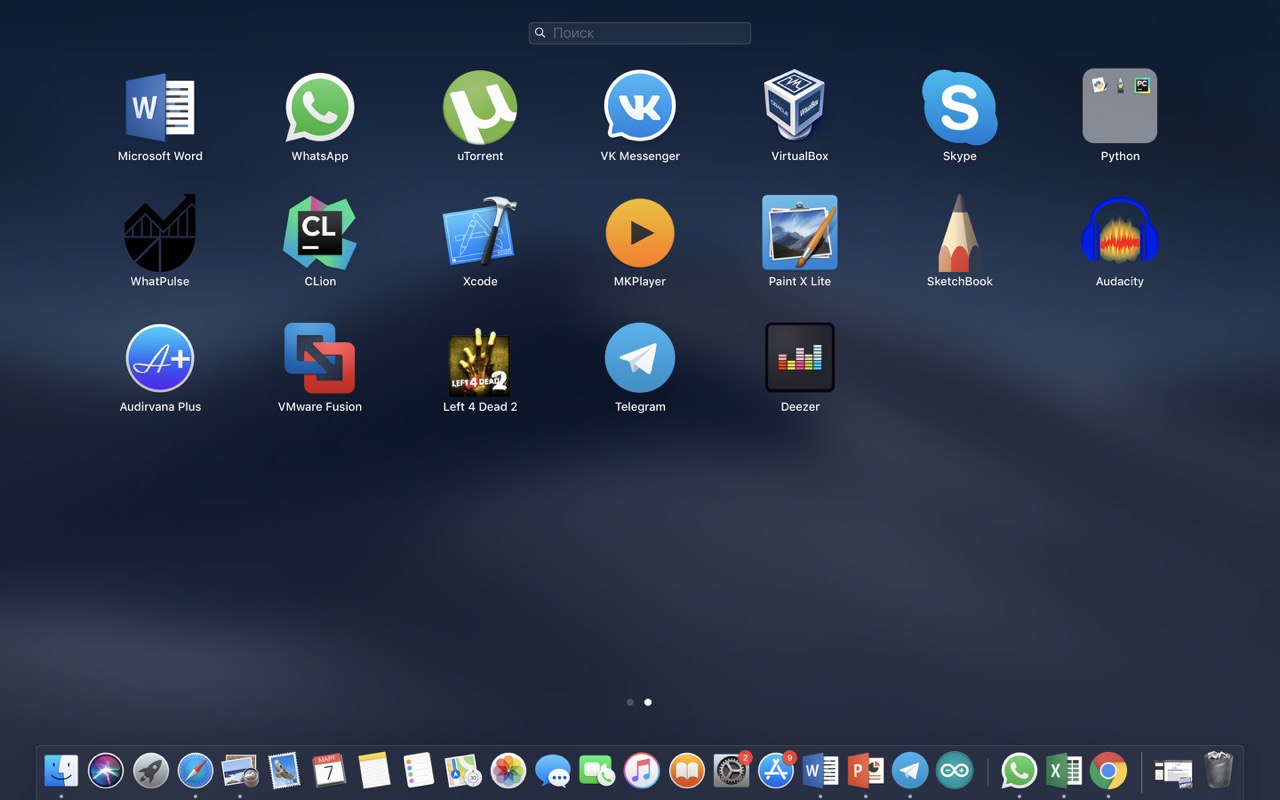Launch Paint X Lite
1280x800 pixels.
pyautogui.click(x=800, y=232)
